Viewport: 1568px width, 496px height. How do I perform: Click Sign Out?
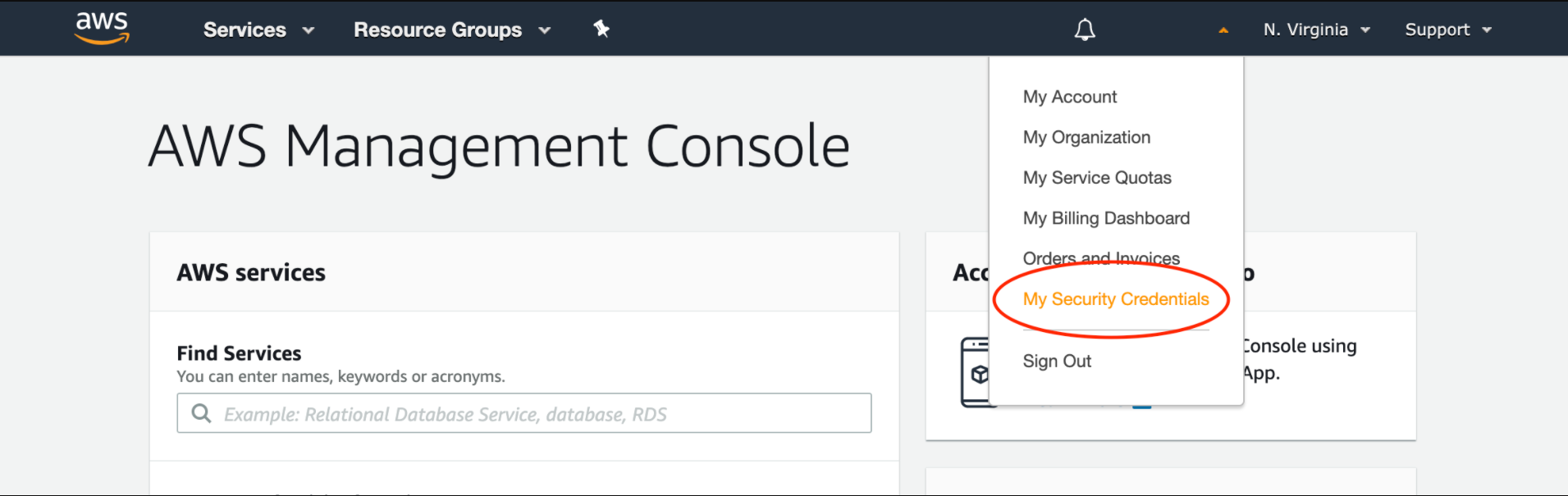point(1056,362)
